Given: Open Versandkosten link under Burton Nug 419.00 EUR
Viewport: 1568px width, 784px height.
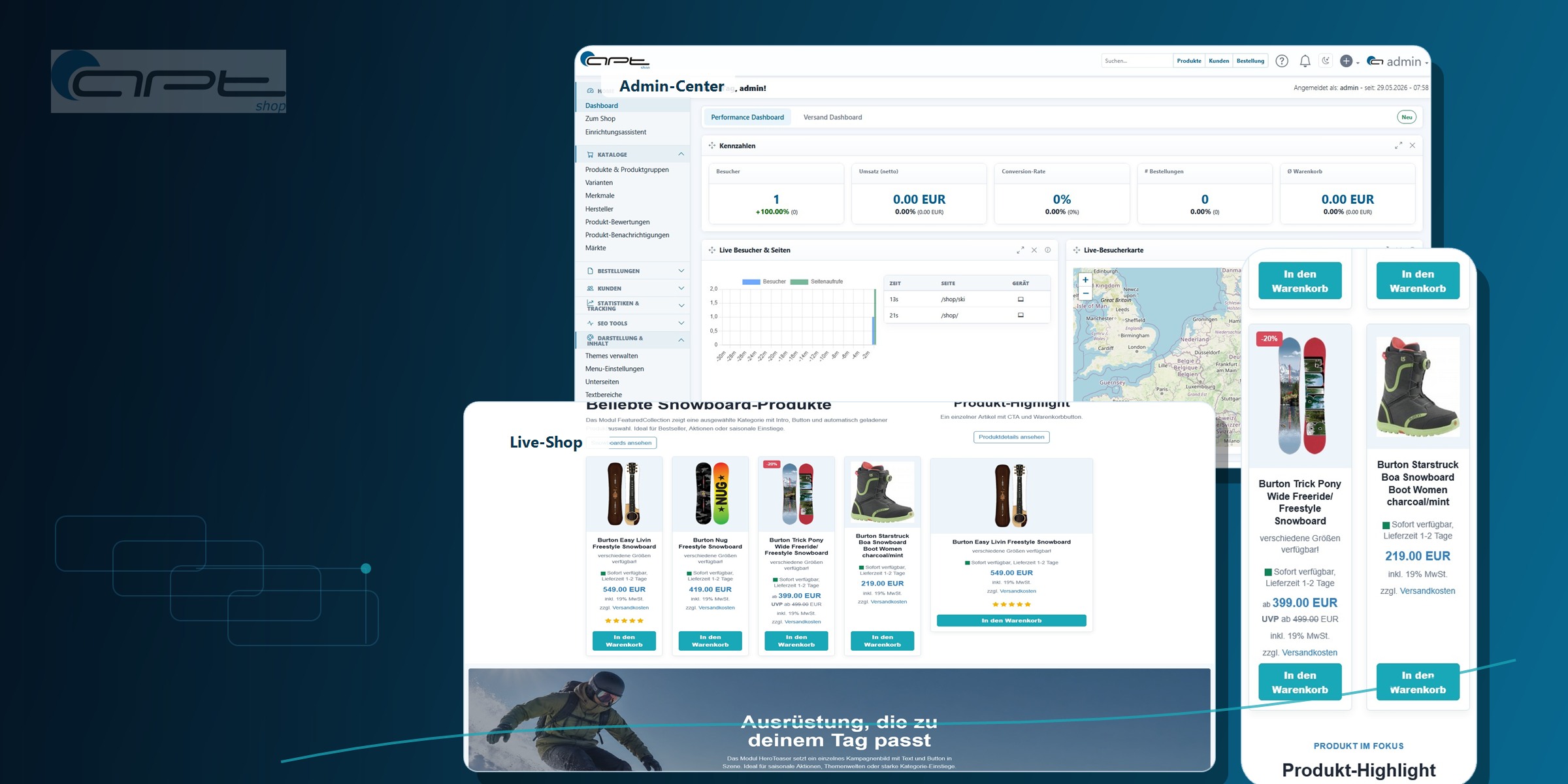Looking at the screenshot, I should 717,608.
